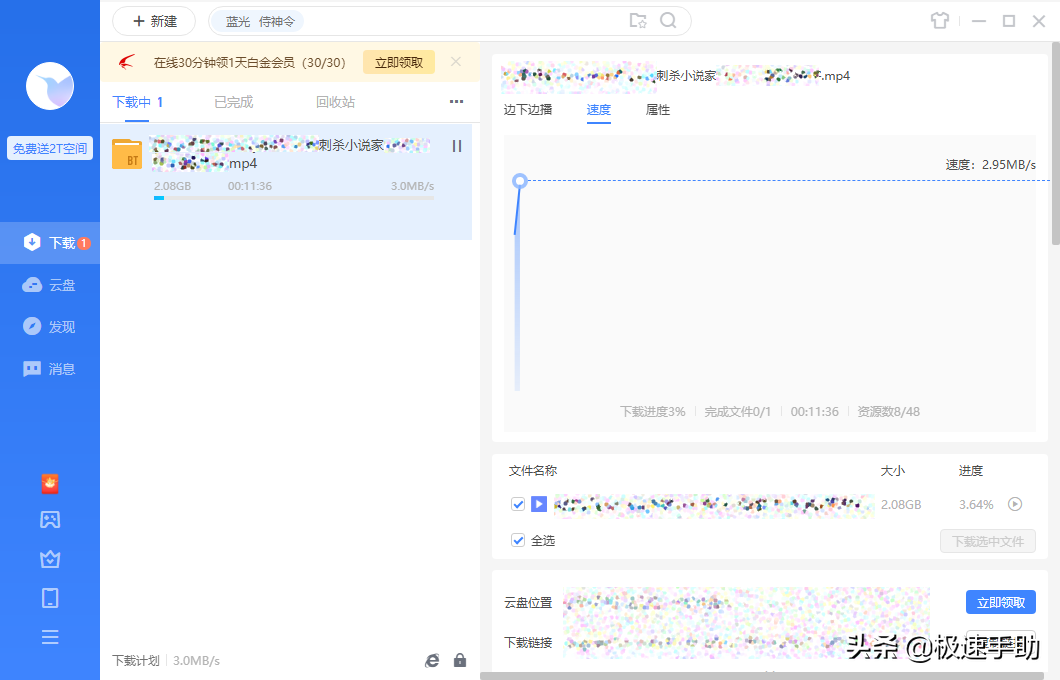Open the sidebar hamburger menu
The height and width of the screenshot is (680, 1060).
pyautogui.click(x=50, y=636)
